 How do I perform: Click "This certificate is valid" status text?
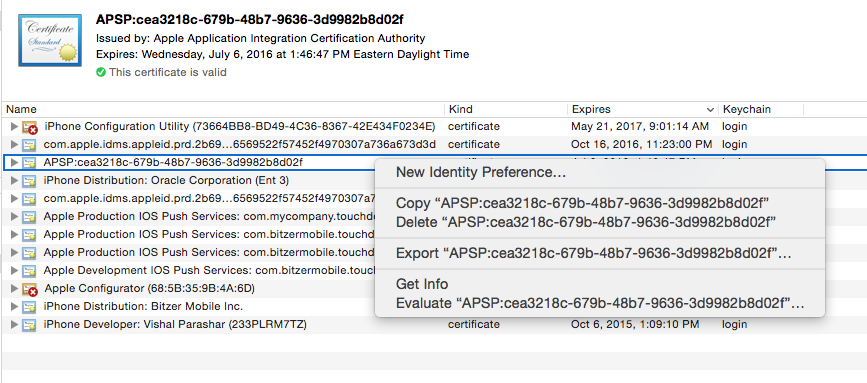(168, 72)
